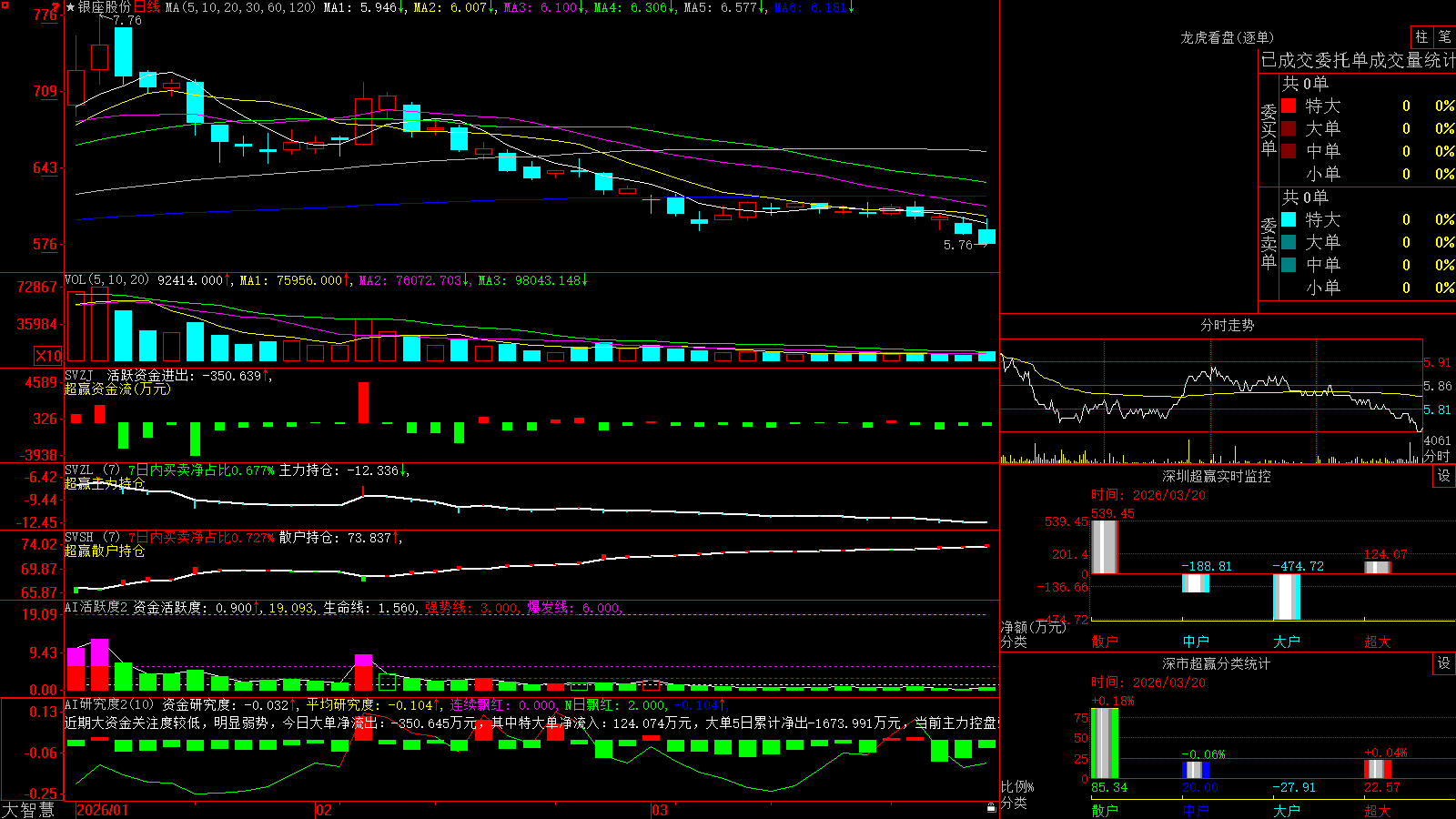This screenshot has width=1456, height=819.
Task: Toggle the X10 volume scale box
Action: pyautogui.click(x=48, y=356)
